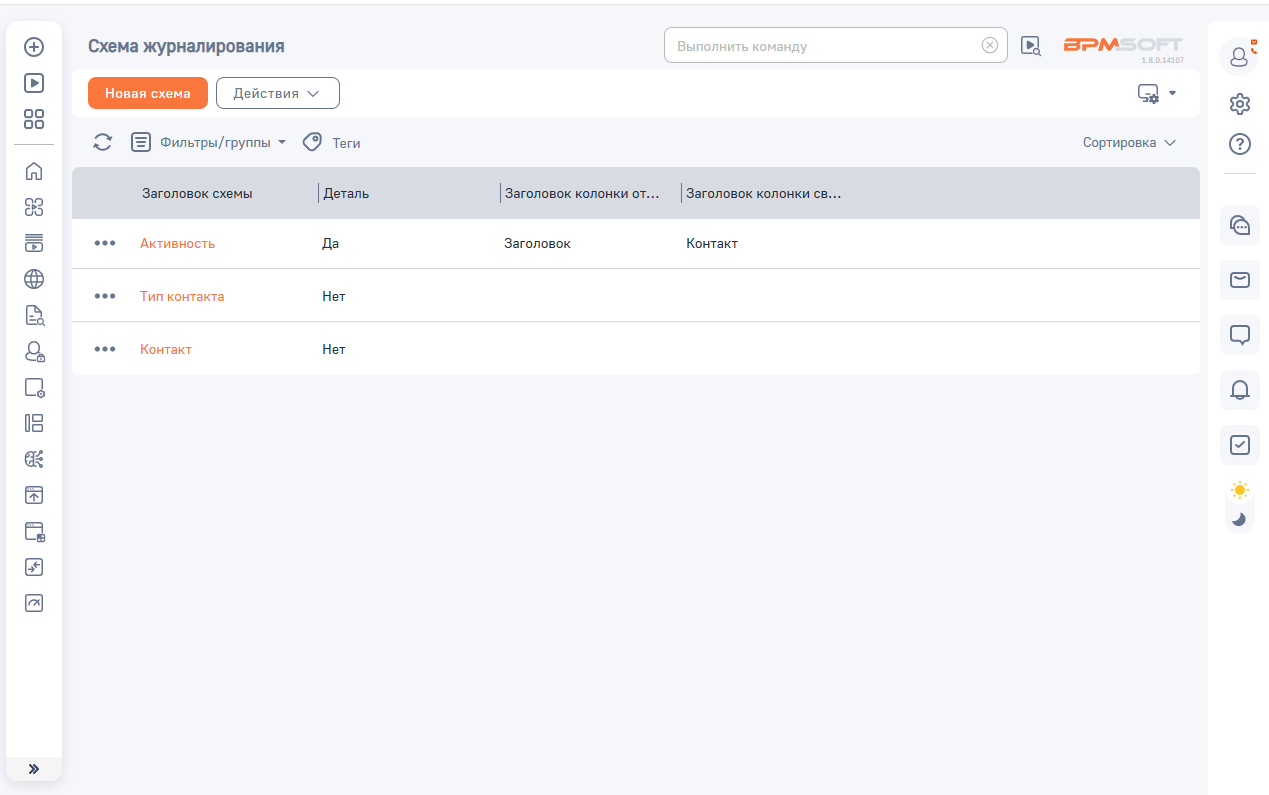Open notifications bell icon
Viewport: 1269px width, 795px height.
(x=1240, y=389)
